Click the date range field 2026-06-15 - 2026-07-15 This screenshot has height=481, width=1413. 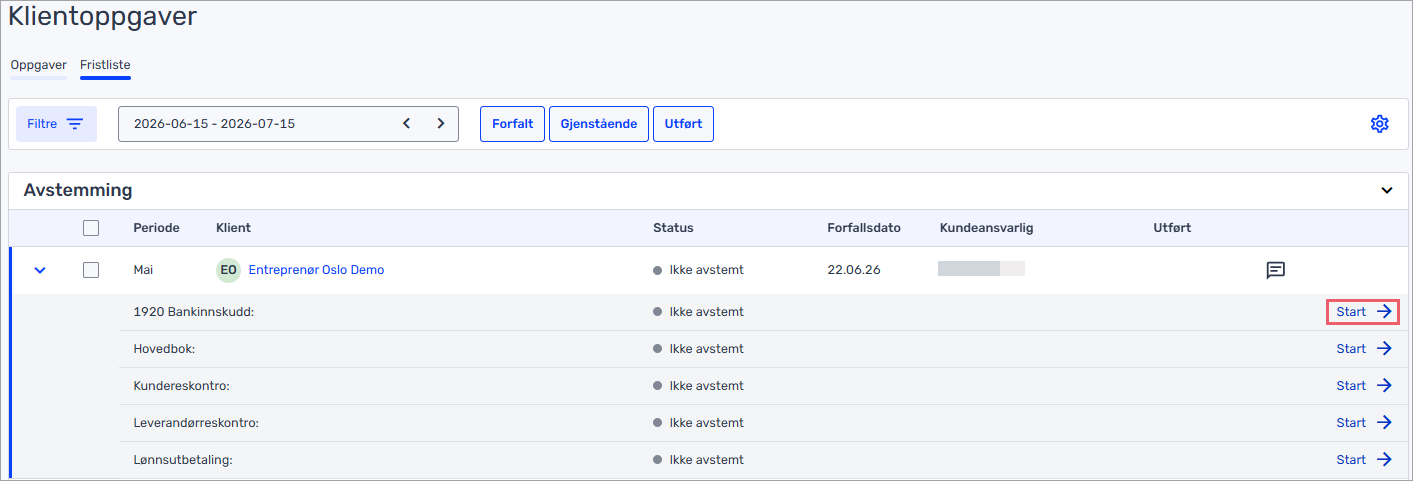pyautogui.click(x=288, y=124)
